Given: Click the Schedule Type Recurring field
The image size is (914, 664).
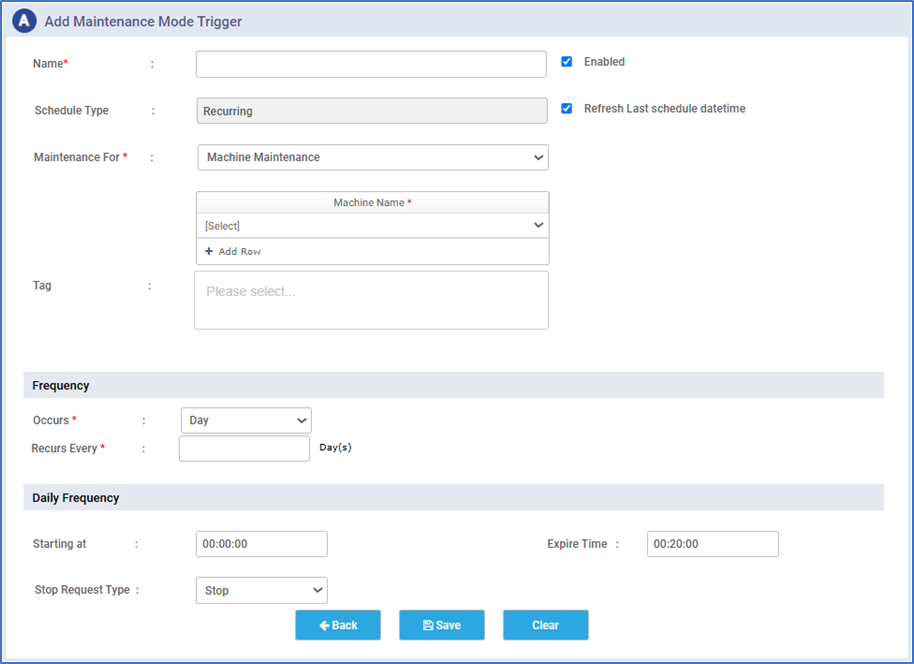Looking at the screenshot, I should click(372, 111).
